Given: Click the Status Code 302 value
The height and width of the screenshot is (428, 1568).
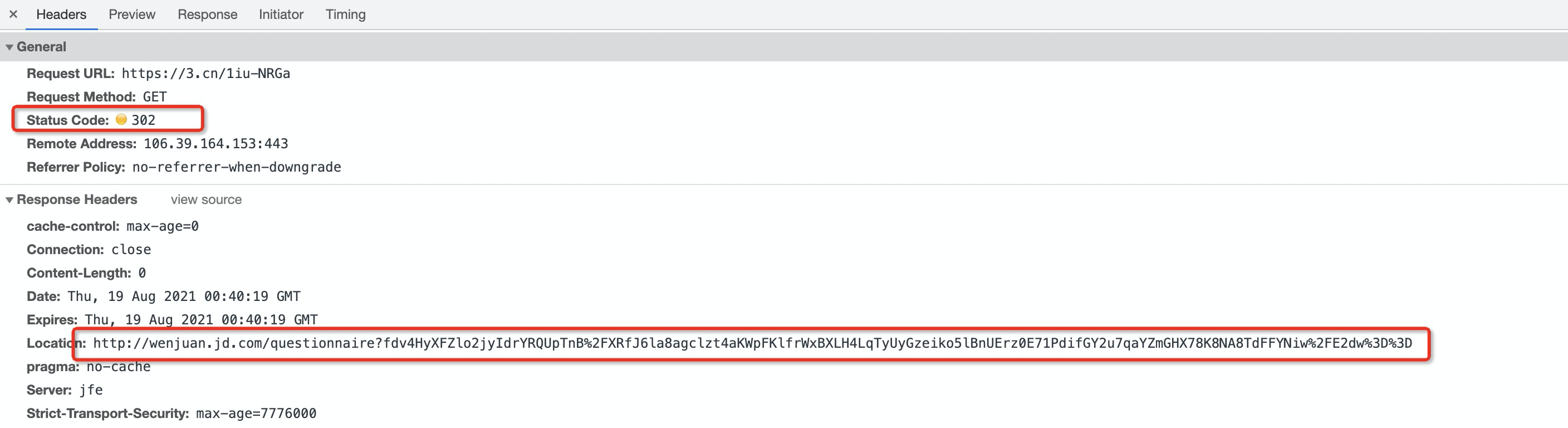Looking at the screenshot, I should [144, 120].
